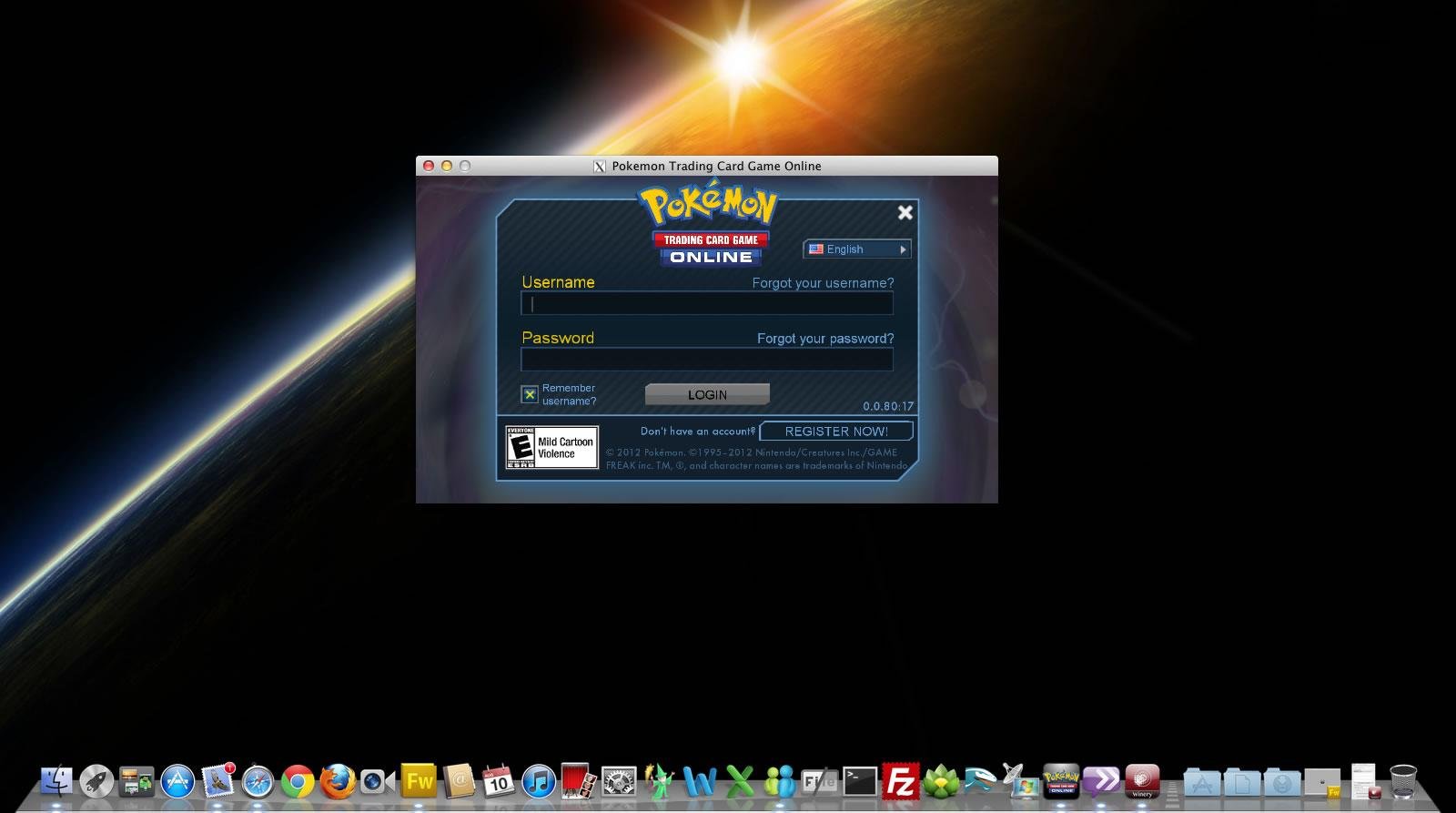This screenshot has width=1456, height=813.
Task: Launch Google Chrome from the Dock
Action: tap(298, 781)
